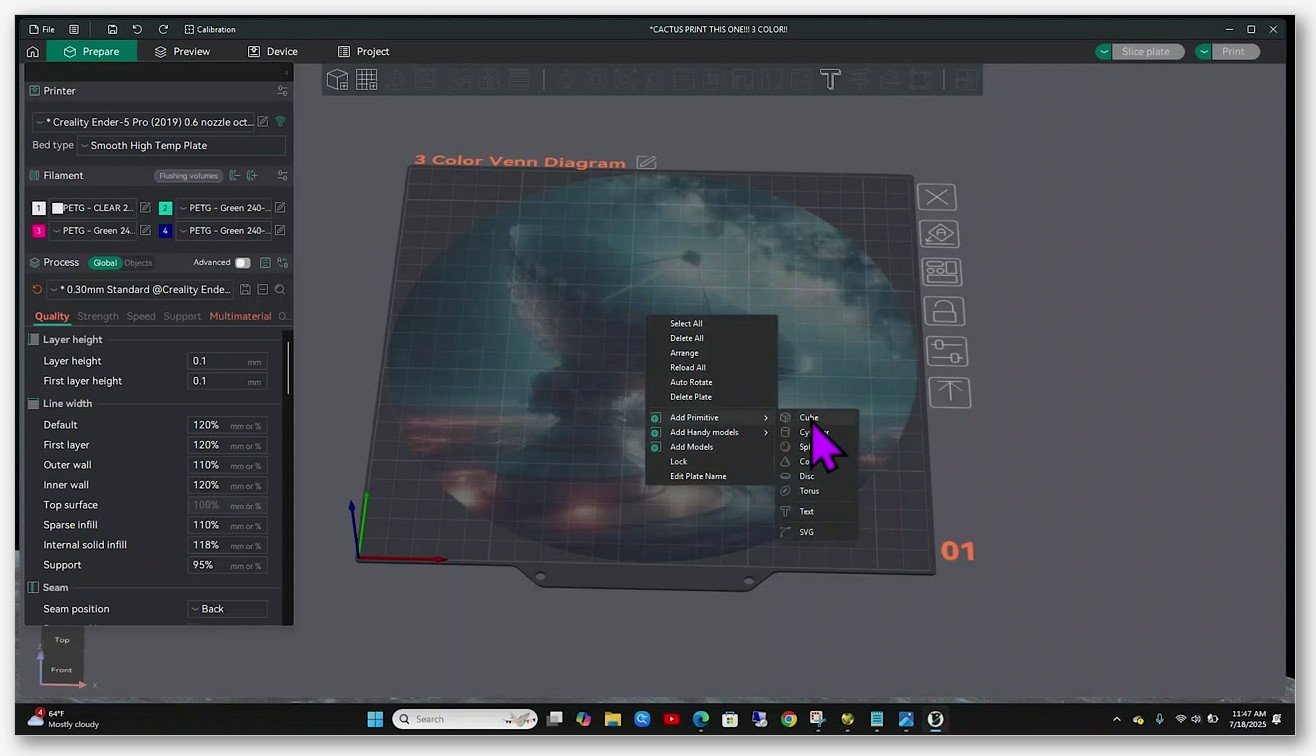Open the printer preset dropdown
The width and height of the screenshot is (1316, 756).
pos(143,121)
